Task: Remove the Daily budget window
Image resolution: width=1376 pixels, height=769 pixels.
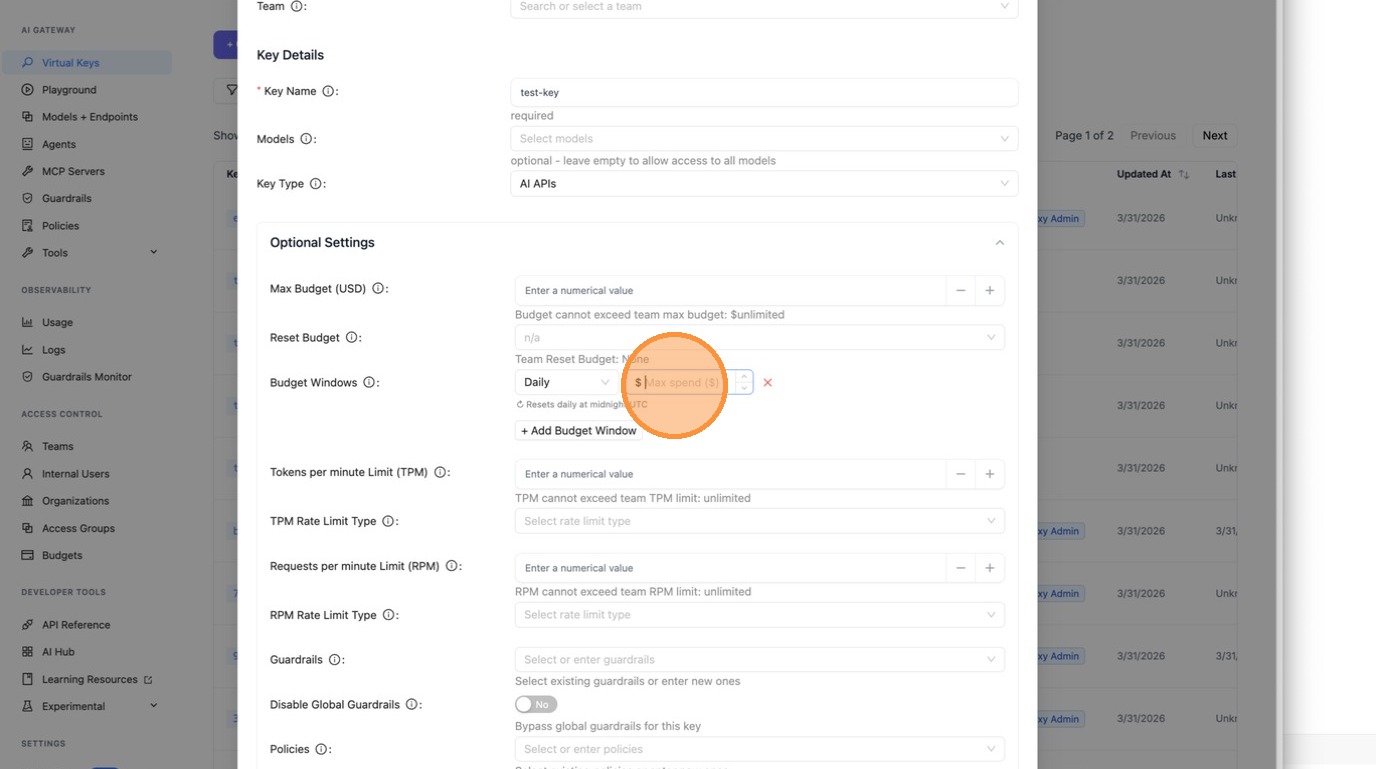Action: pos(768,383)
